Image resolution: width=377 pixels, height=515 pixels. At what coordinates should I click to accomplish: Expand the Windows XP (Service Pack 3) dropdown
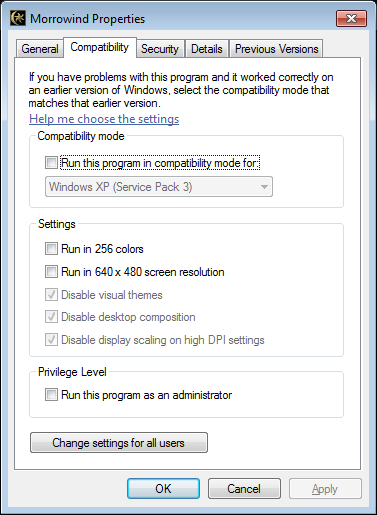click(x=159, y=187)
